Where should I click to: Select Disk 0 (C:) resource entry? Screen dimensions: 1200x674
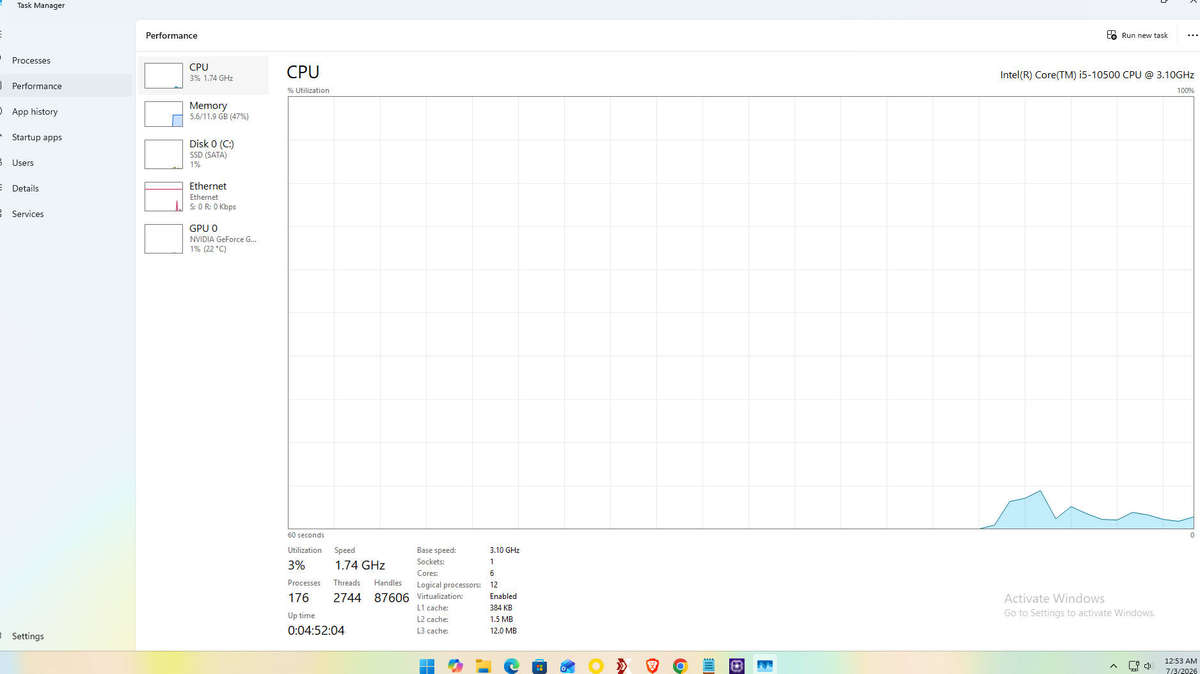[x=205, y=153]
